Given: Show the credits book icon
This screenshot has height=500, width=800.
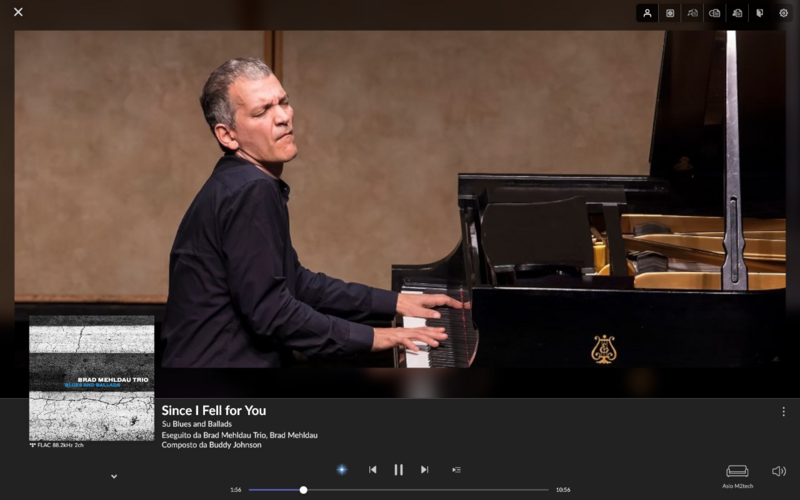Looking at the screenshot, I should click(760, 13).
